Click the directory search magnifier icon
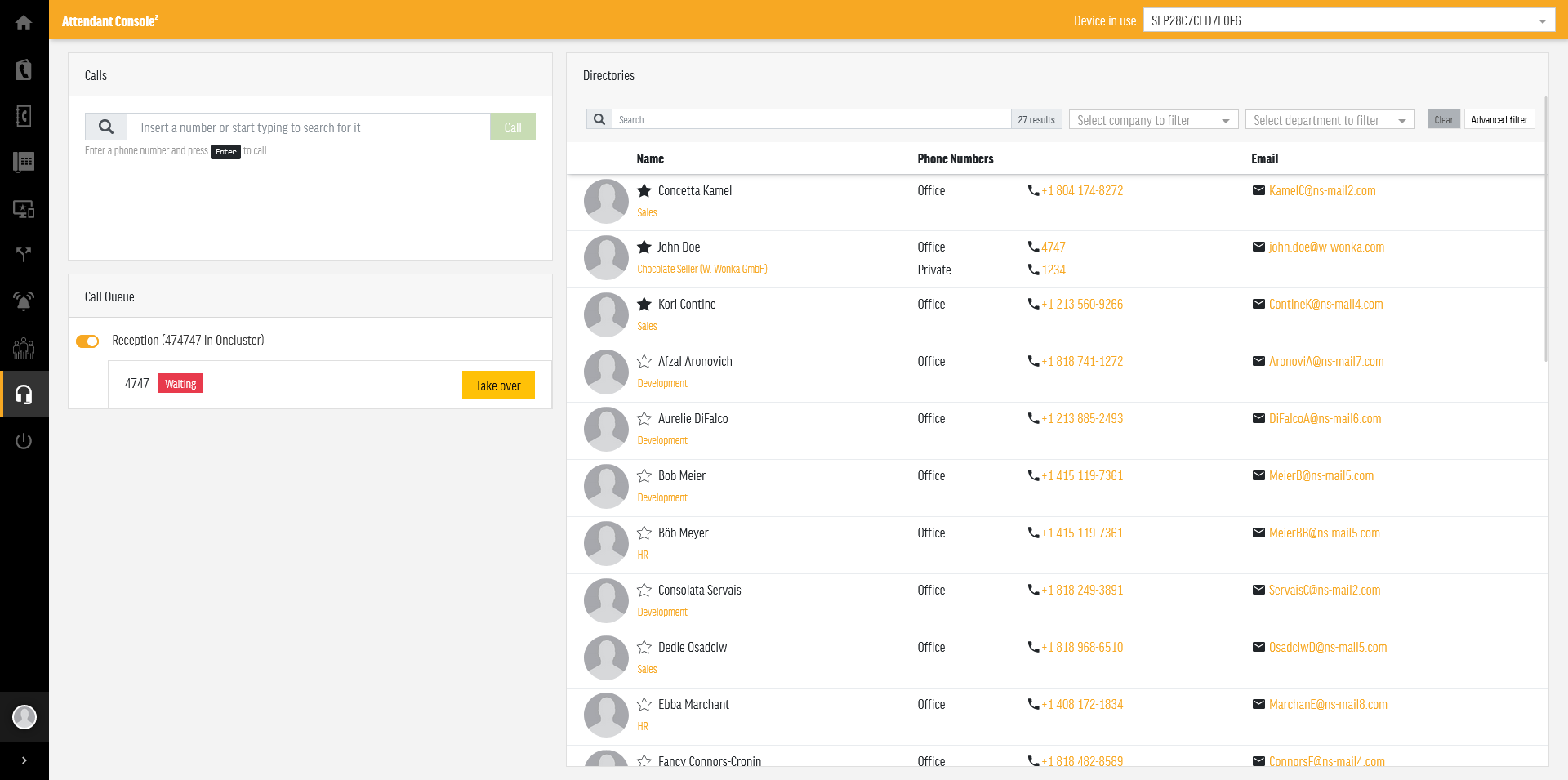 click(599, 119)
